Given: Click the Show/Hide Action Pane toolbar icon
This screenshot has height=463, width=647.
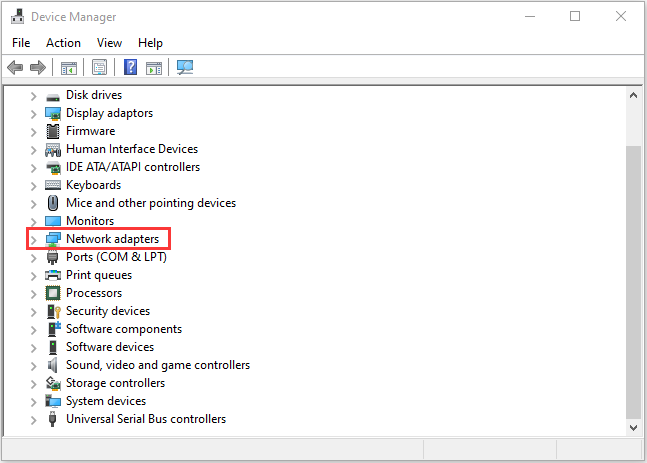Looking at the screenshot, I should 154,68.
